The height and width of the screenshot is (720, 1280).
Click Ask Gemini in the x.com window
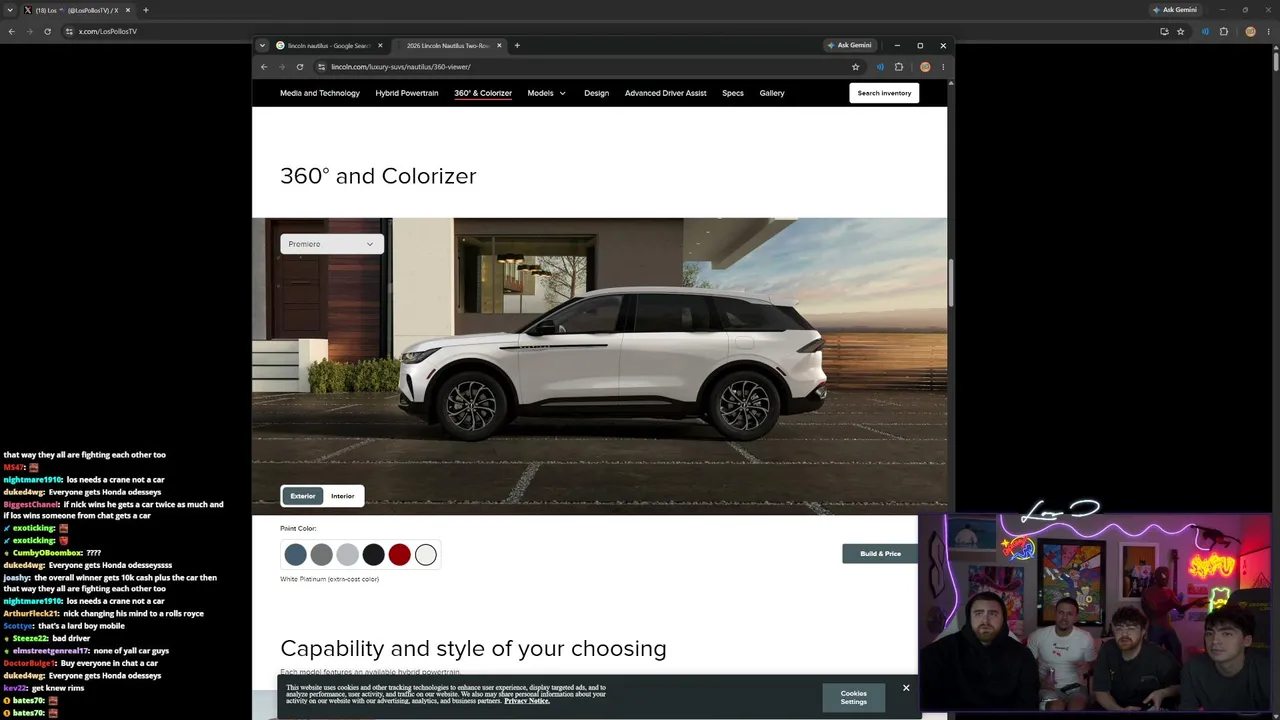(1175, 10)
